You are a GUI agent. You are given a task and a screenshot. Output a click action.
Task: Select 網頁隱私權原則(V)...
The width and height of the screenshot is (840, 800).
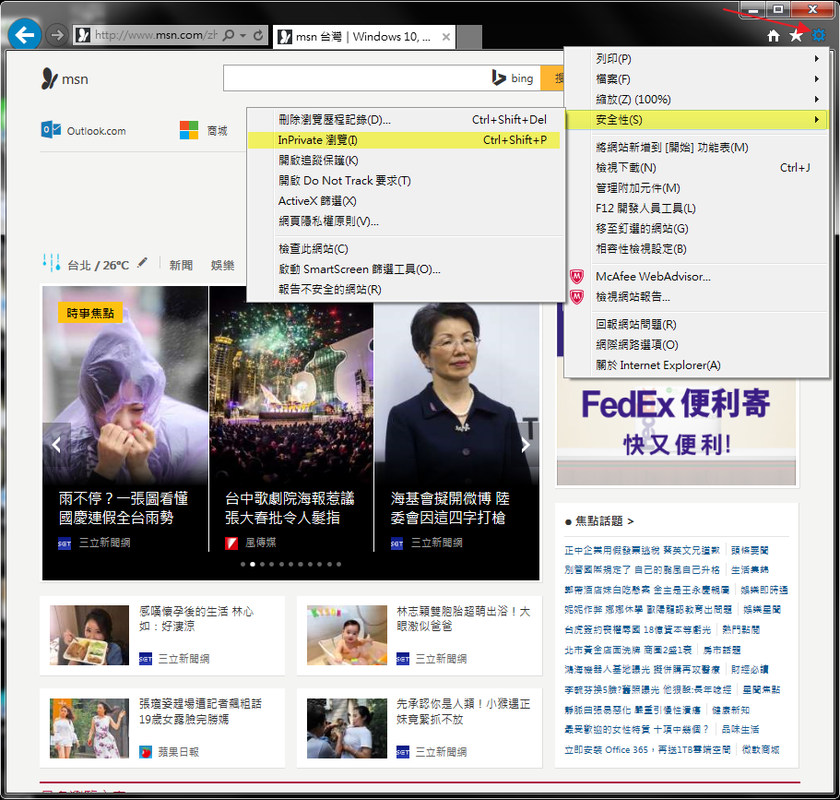click(x=405, y=221)
